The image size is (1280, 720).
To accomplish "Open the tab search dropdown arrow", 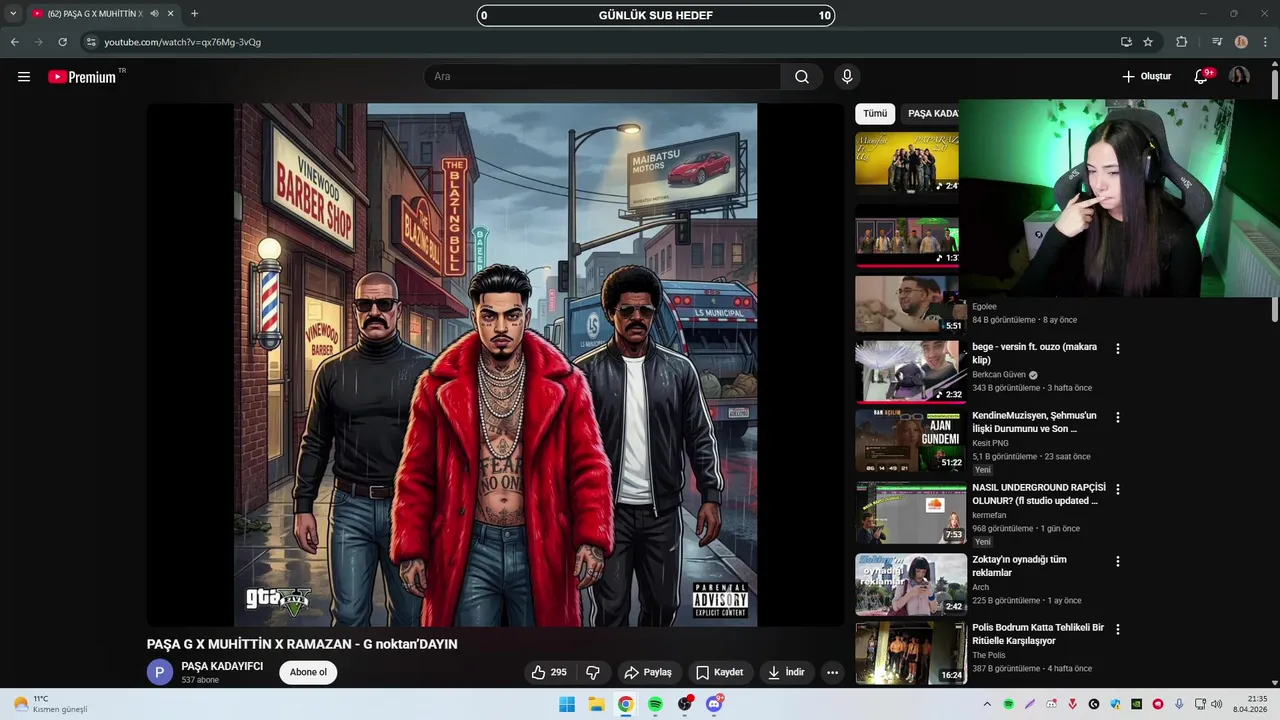I will tap(13, 14).
